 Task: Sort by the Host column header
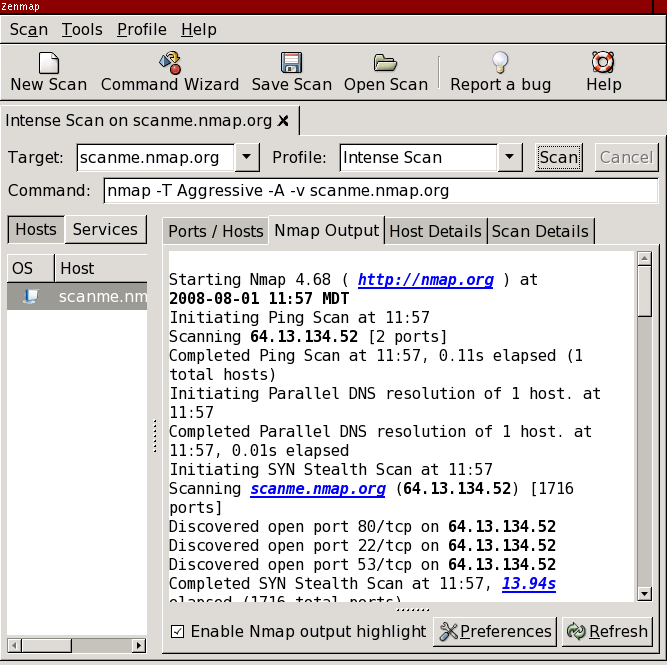click(x=101, y=268)
